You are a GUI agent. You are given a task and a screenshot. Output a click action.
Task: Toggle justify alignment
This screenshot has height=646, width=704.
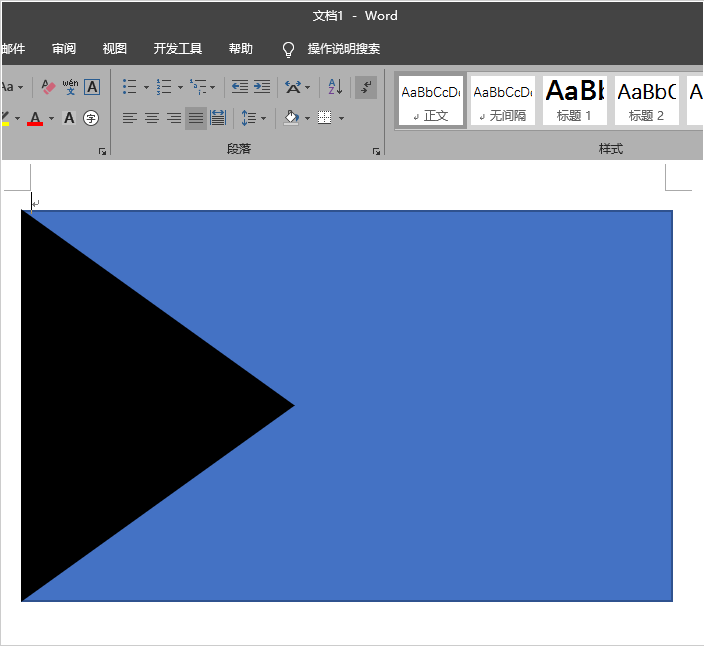pos(196,119)
